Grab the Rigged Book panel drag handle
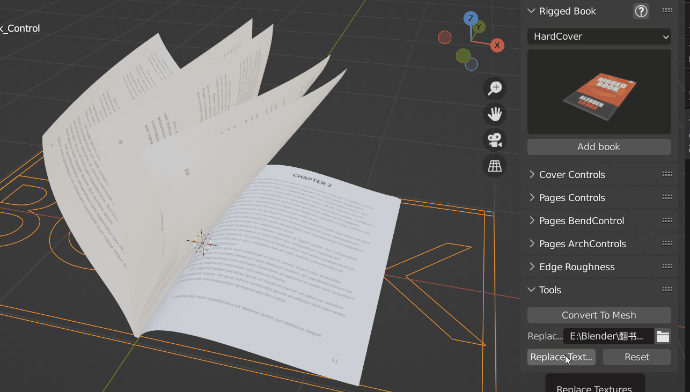 point(667,11)
